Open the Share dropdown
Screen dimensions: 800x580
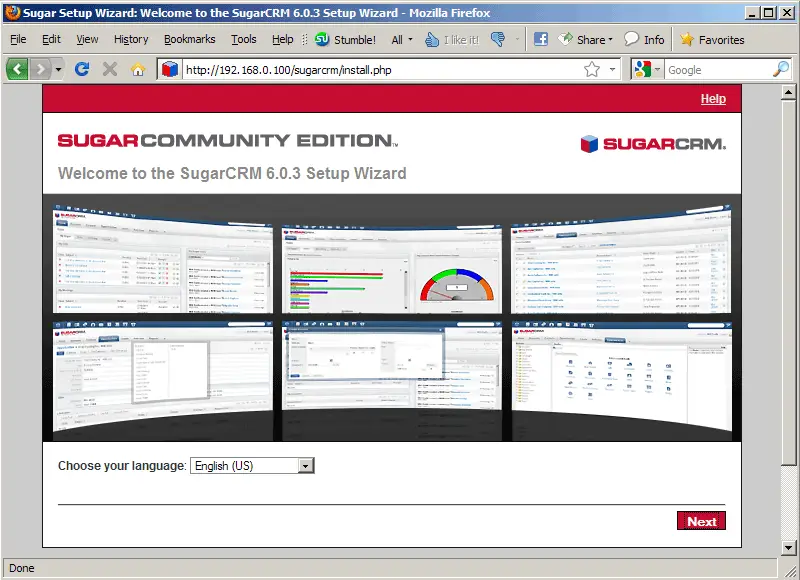coord(585,39)
